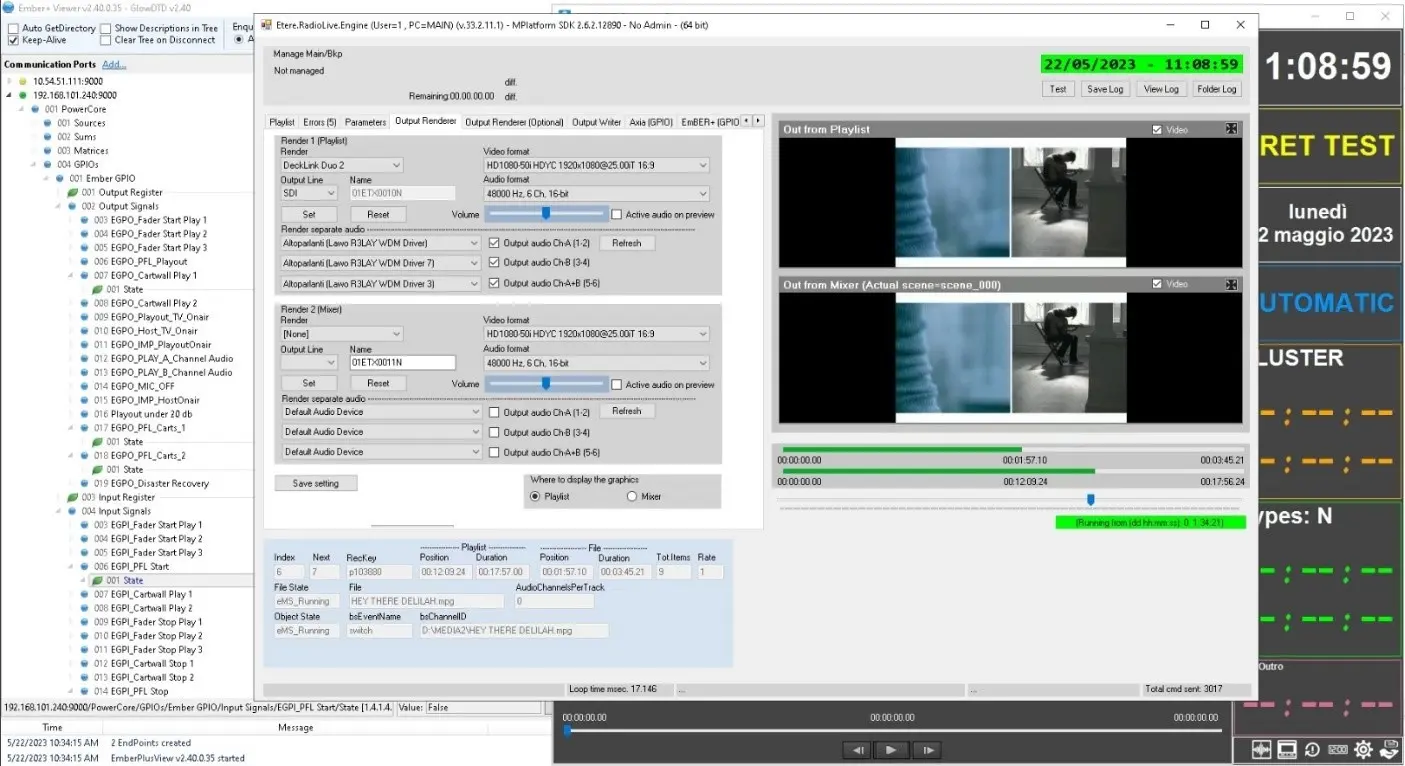Click the Render 1 Volume slider
1405x766 pixels.
546,213
